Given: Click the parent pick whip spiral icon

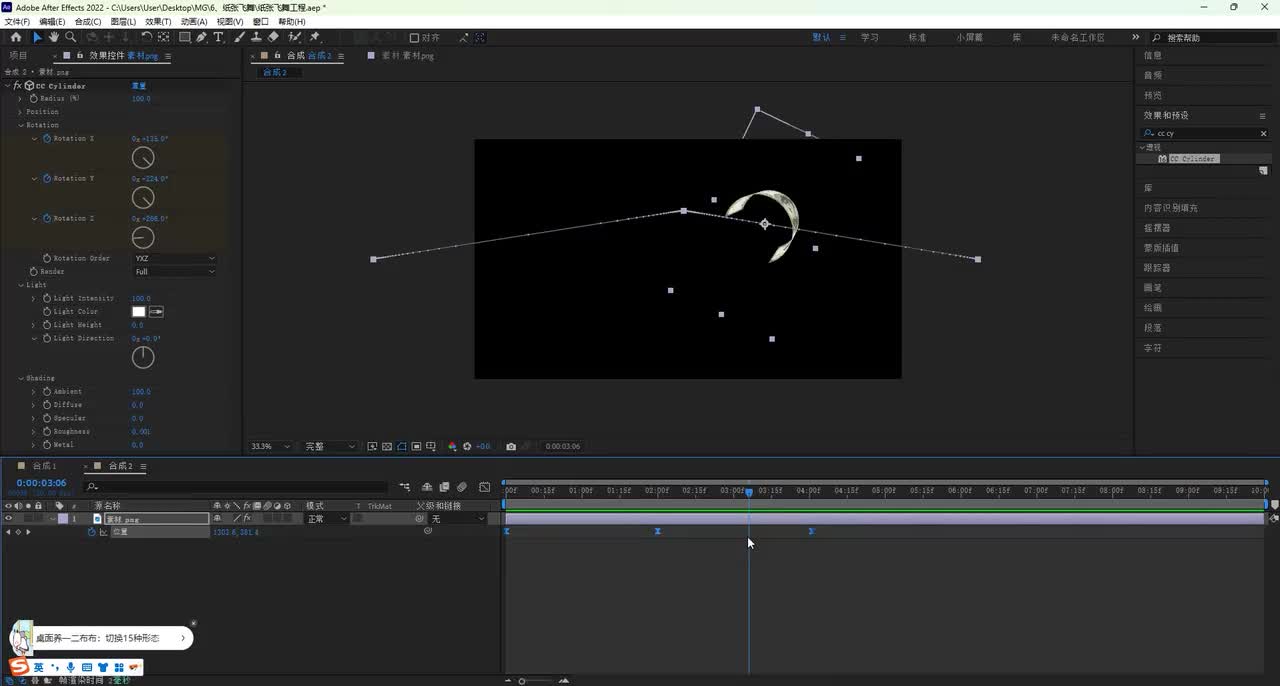Looking at the screenshot, I should coord(419,518).
